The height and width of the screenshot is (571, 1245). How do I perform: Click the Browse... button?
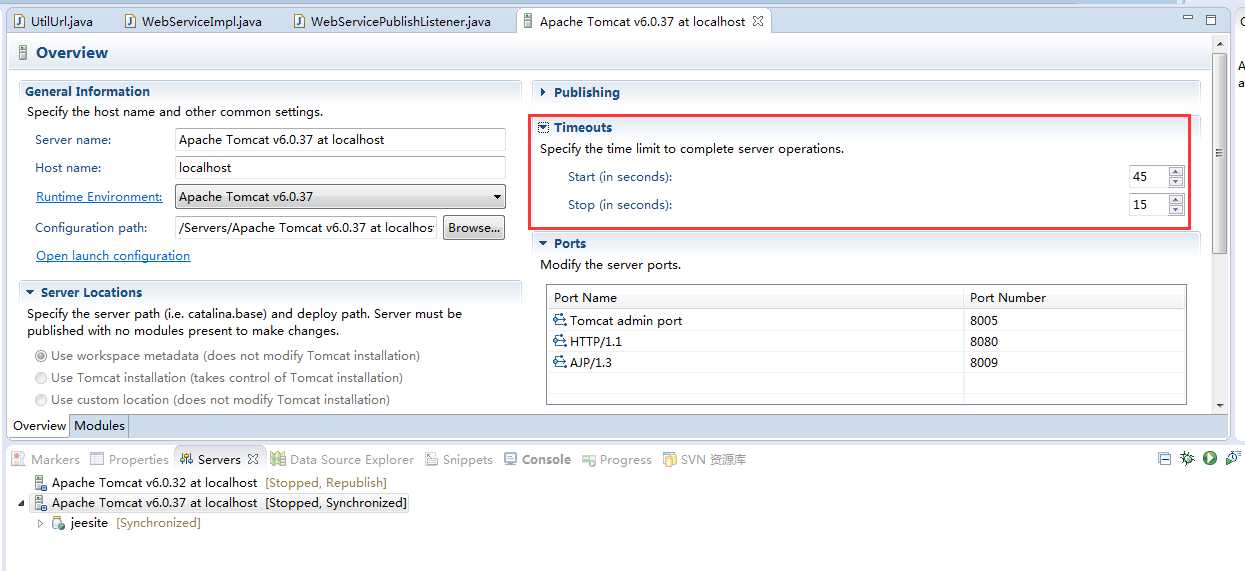474,228
